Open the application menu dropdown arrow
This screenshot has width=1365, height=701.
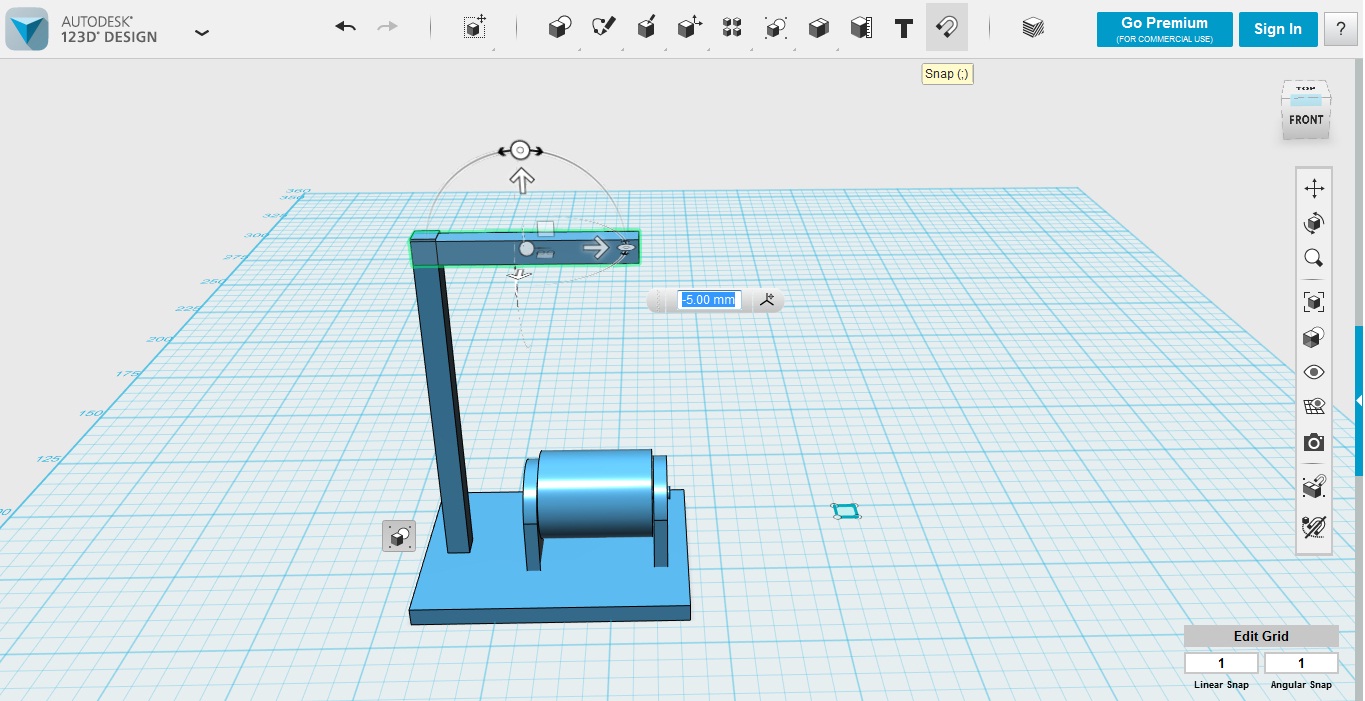(x=201, y=32)
